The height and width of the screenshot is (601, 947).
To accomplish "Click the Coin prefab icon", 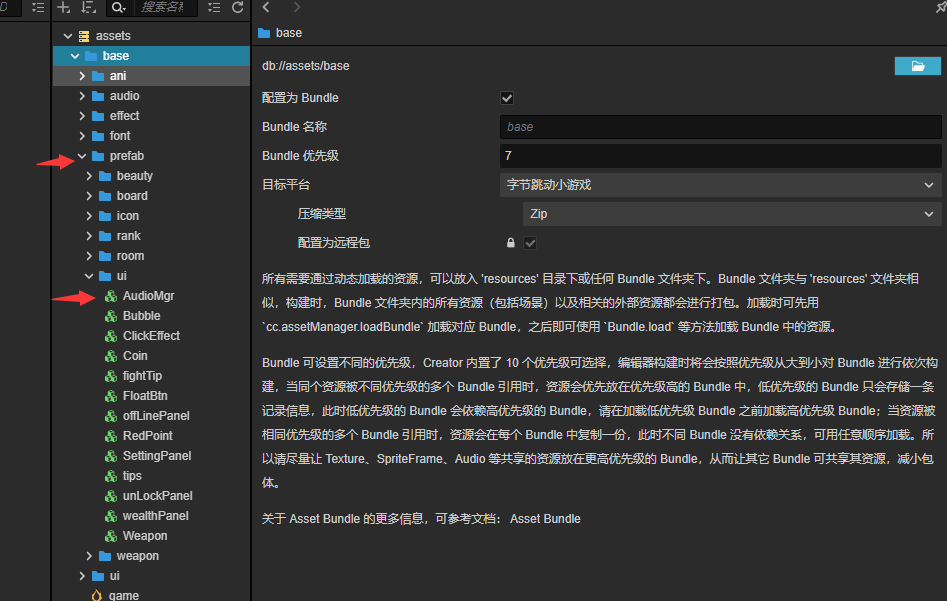I will (x=111, y=356).
